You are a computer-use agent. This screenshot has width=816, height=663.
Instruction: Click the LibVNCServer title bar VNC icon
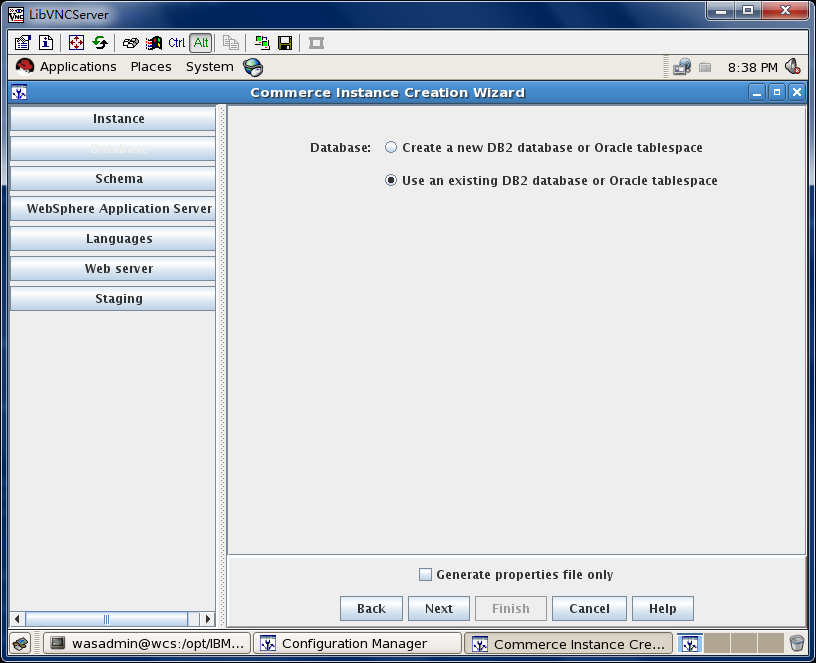point(16,15)
